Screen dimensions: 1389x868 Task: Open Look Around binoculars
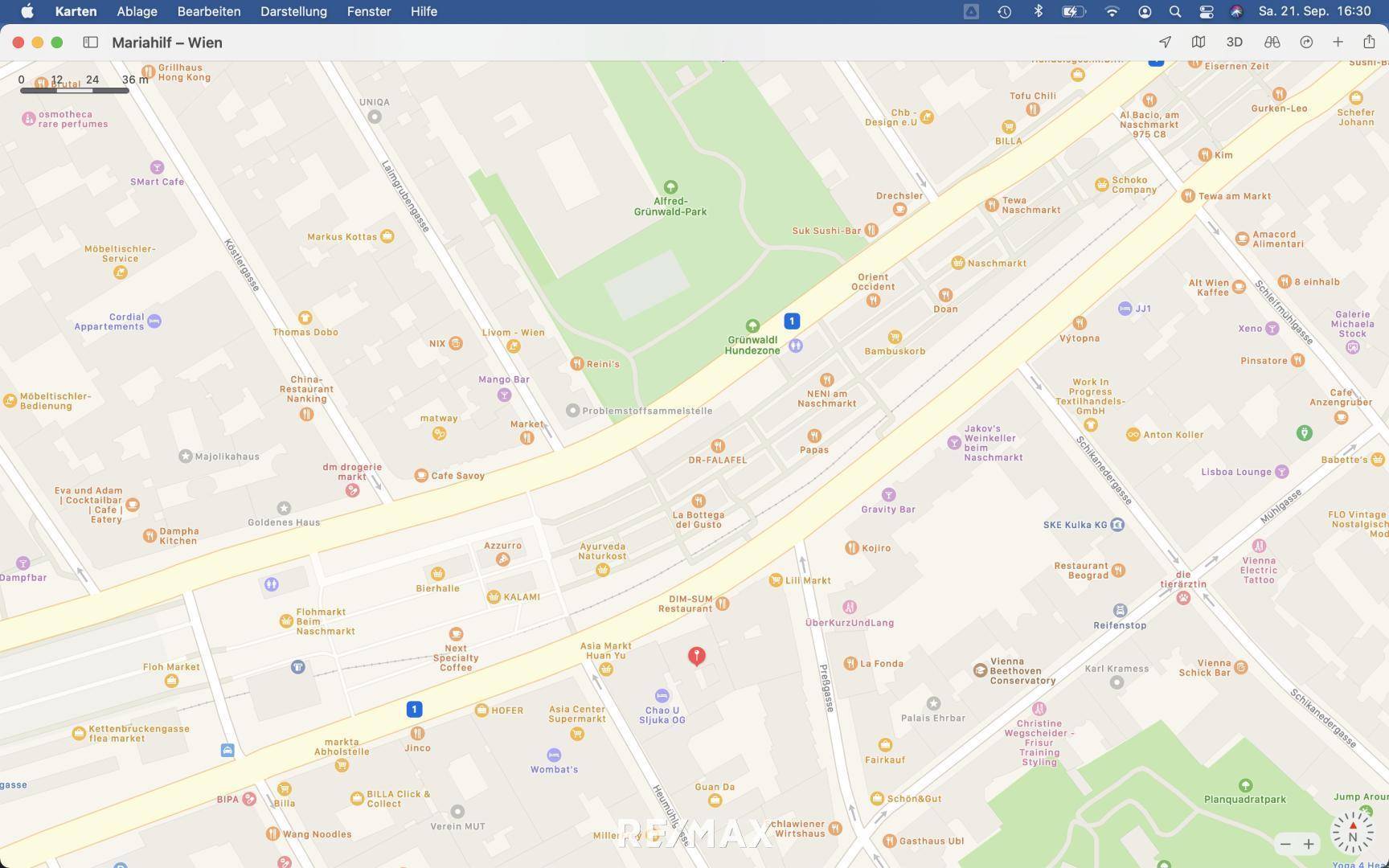(1272, 42)
